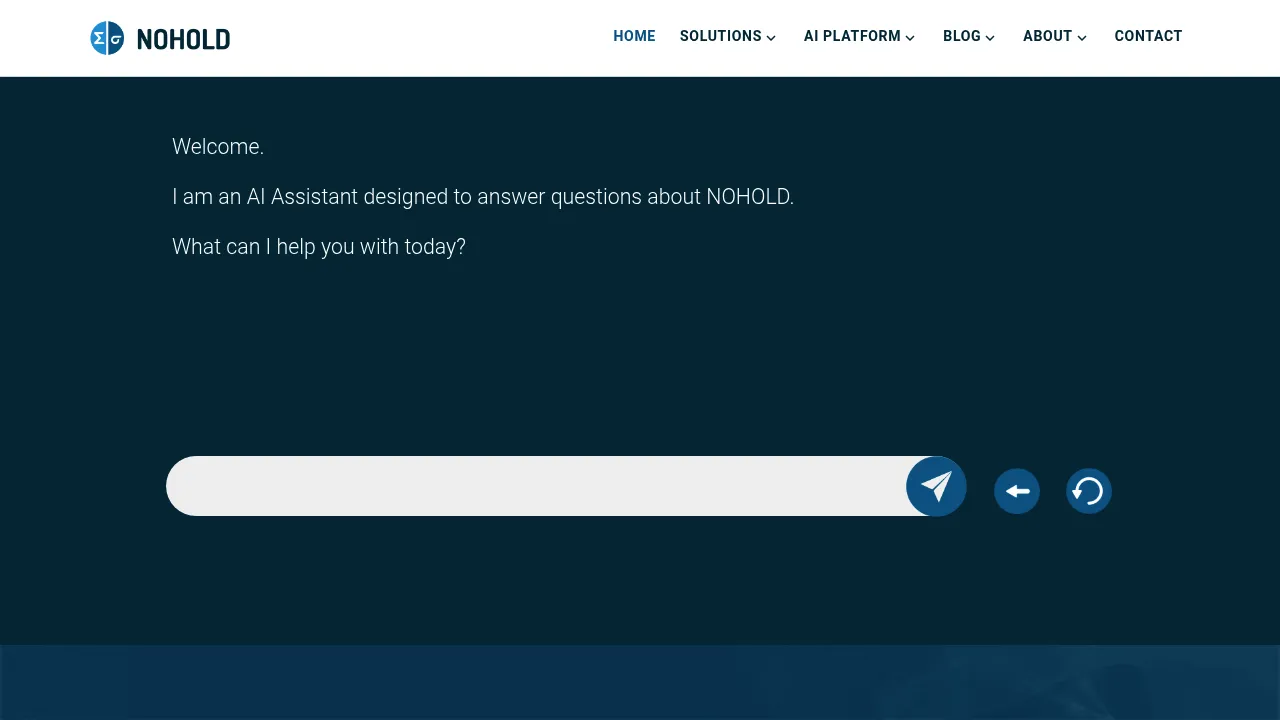Restart the chat with the circular reset button
1280x720 pixels.
click(1089, 491)
